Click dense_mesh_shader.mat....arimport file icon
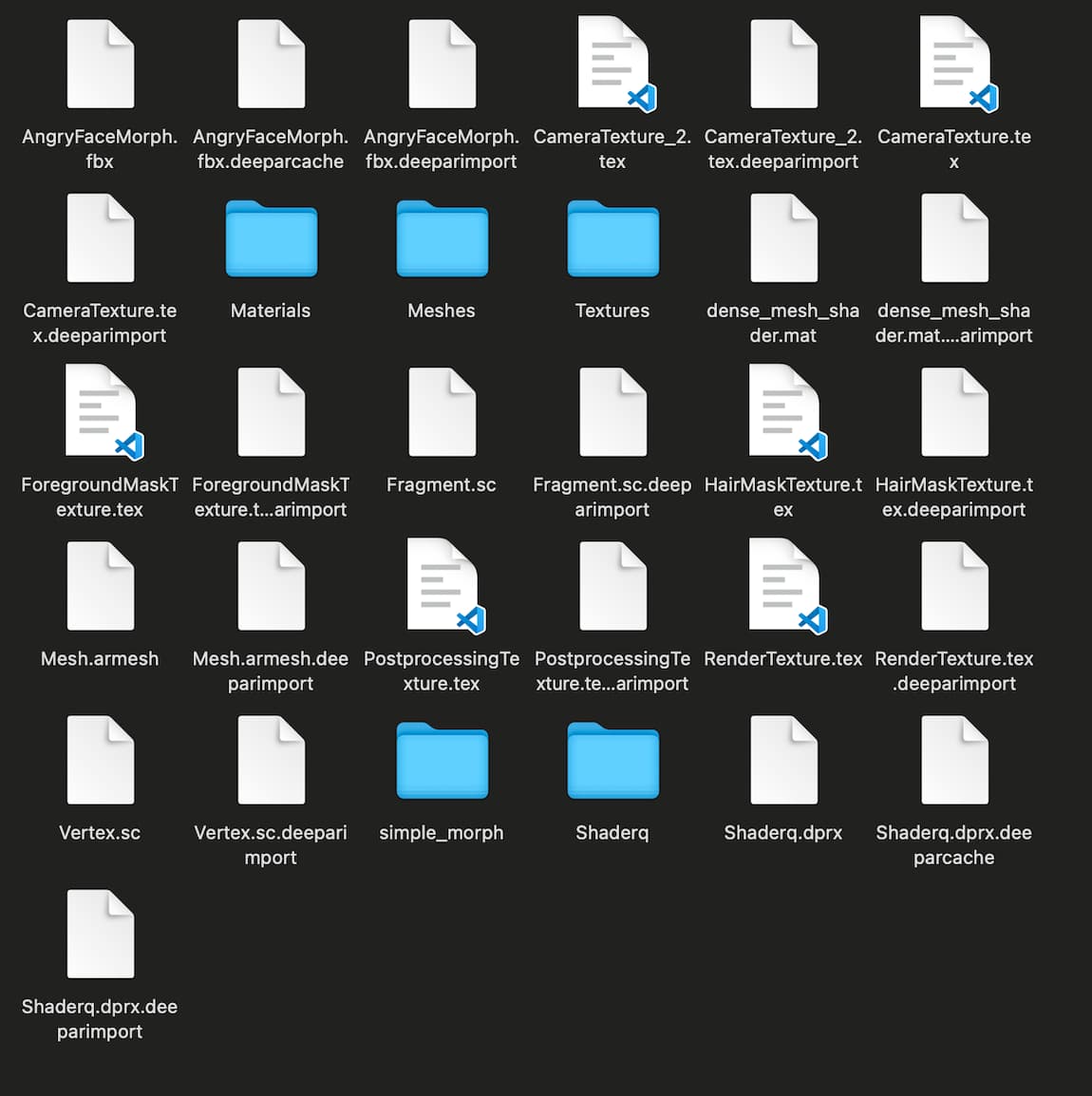The image size is (1092, 1096). pos(954,237)
